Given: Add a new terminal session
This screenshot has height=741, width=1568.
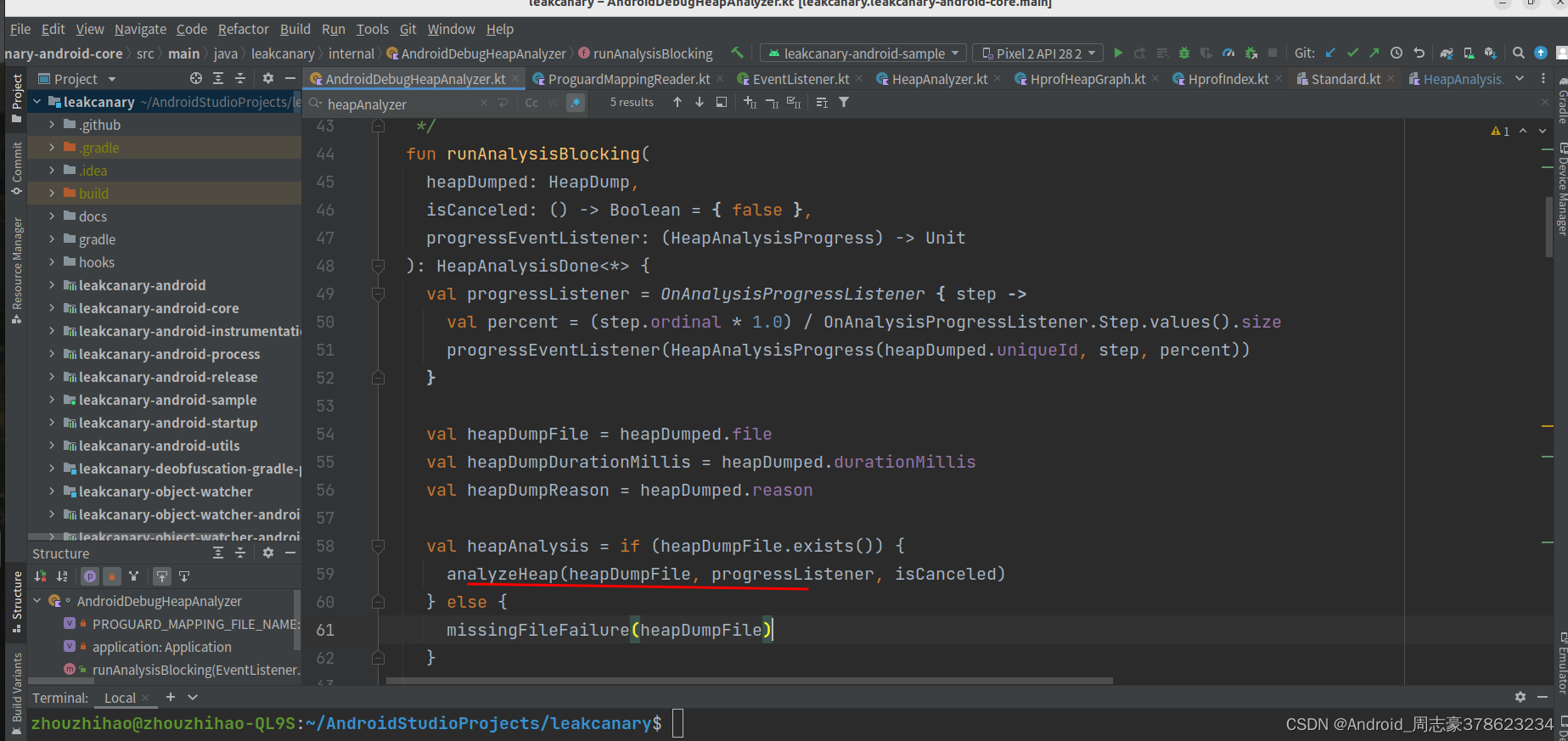Looking at the screenshot, I should [x=171, y=697].
